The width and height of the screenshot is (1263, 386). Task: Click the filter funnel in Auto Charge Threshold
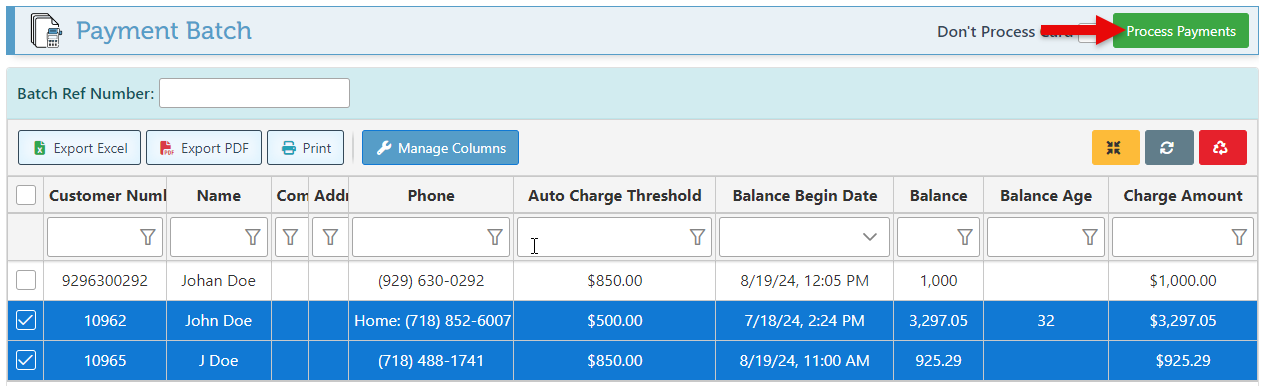(697, 237)
